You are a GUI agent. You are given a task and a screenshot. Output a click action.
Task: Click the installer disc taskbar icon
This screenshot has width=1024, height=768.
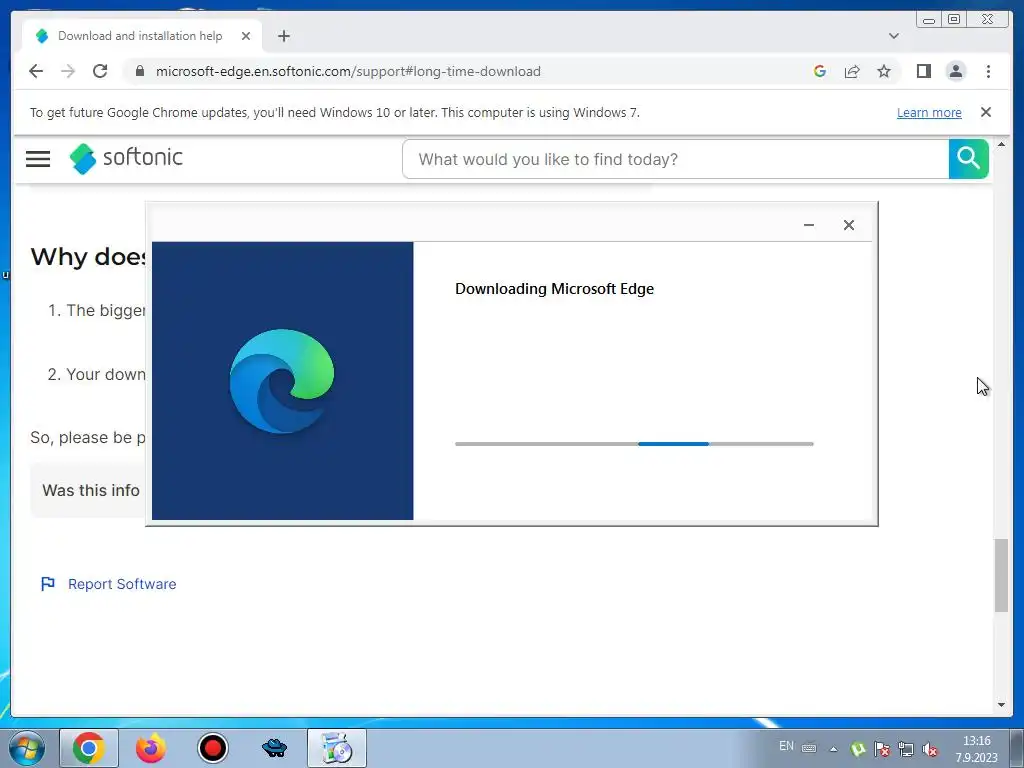pos(337,748)
